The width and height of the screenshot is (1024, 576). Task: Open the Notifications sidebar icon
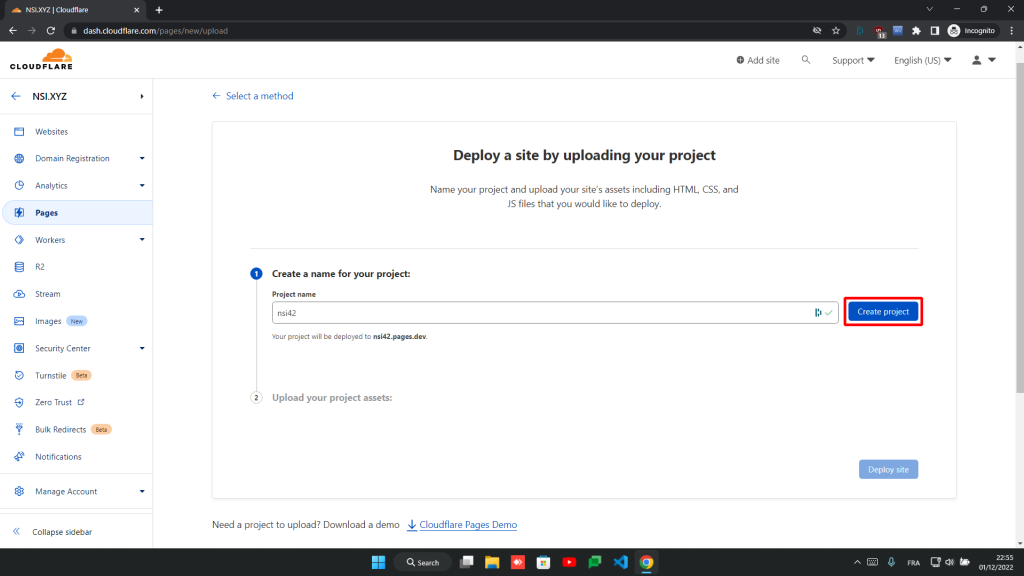[19, 456]
